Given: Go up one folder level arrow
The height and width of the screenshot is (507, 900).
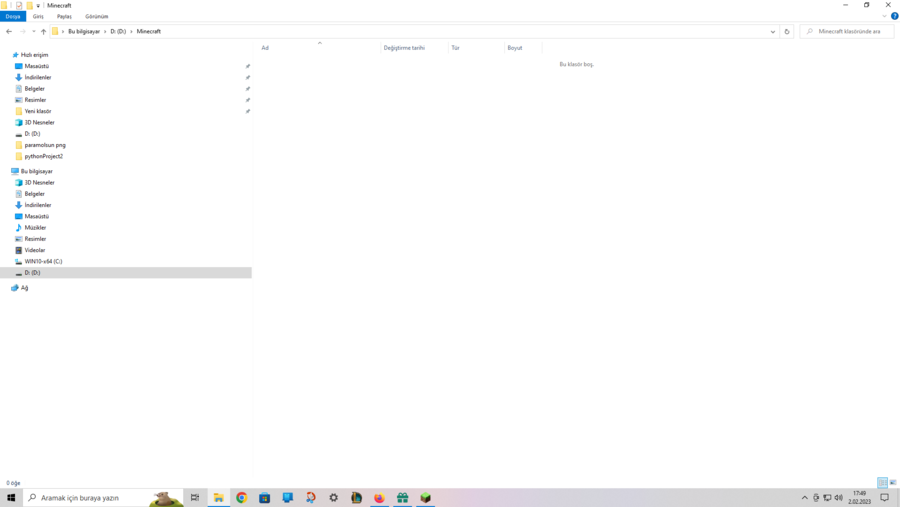Looking at the screenshot, I should (44, 32).
